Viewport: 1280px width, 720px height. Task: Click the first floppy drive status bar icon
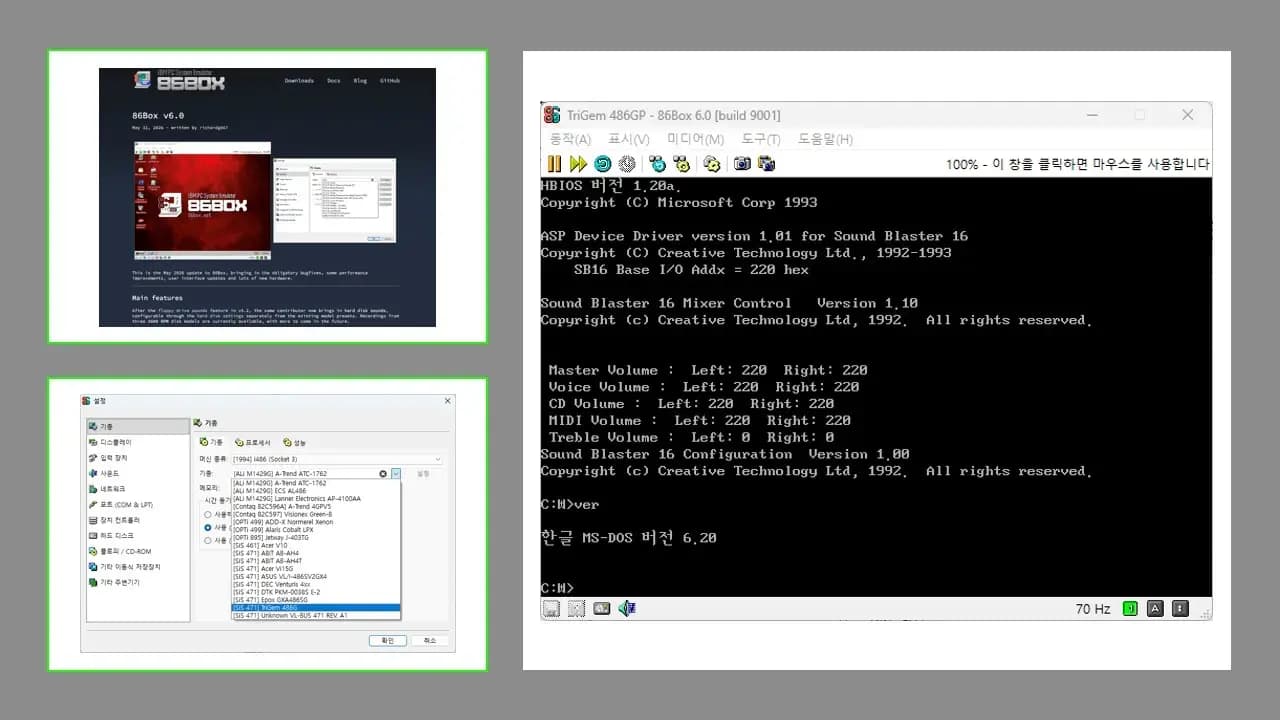click(x=552, y=608)
